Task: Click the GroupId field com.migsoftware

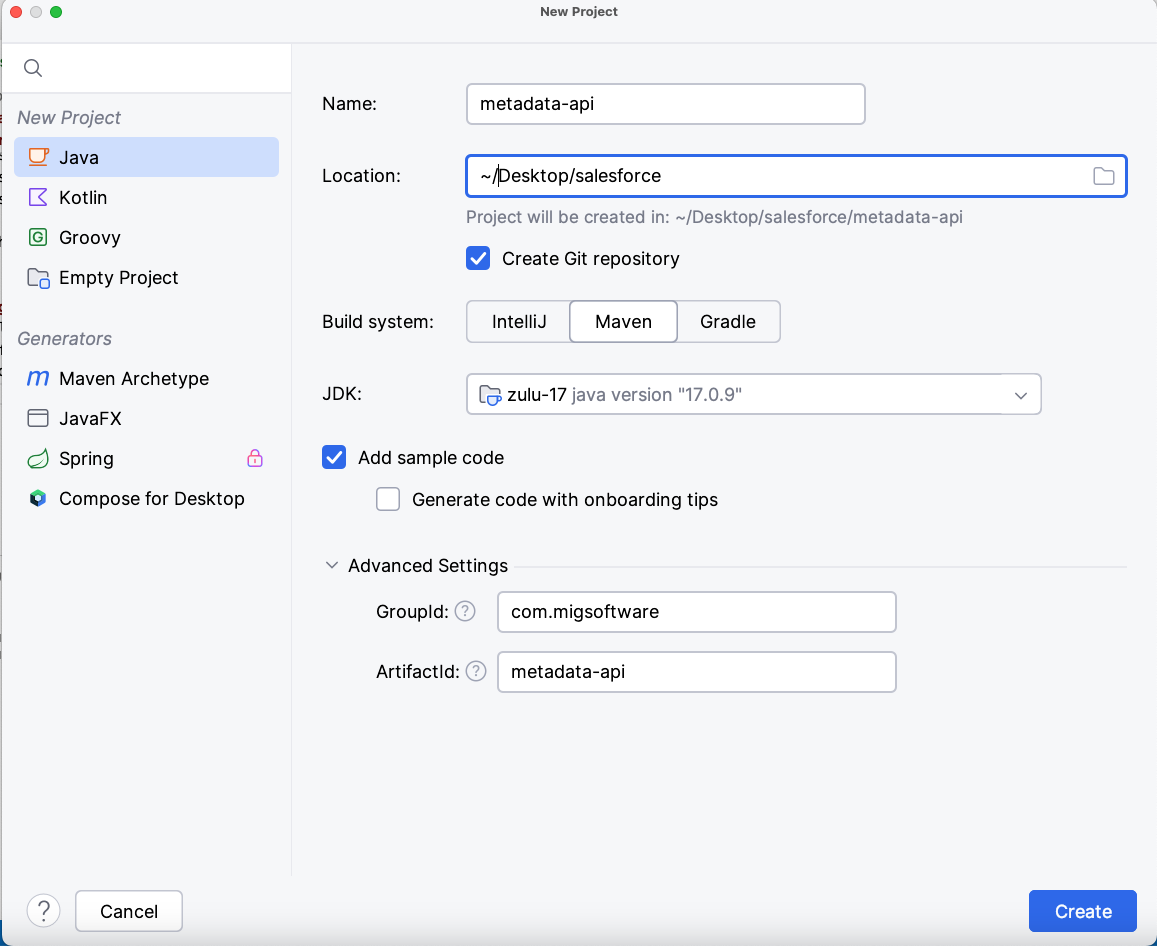Action: [697, 612]
